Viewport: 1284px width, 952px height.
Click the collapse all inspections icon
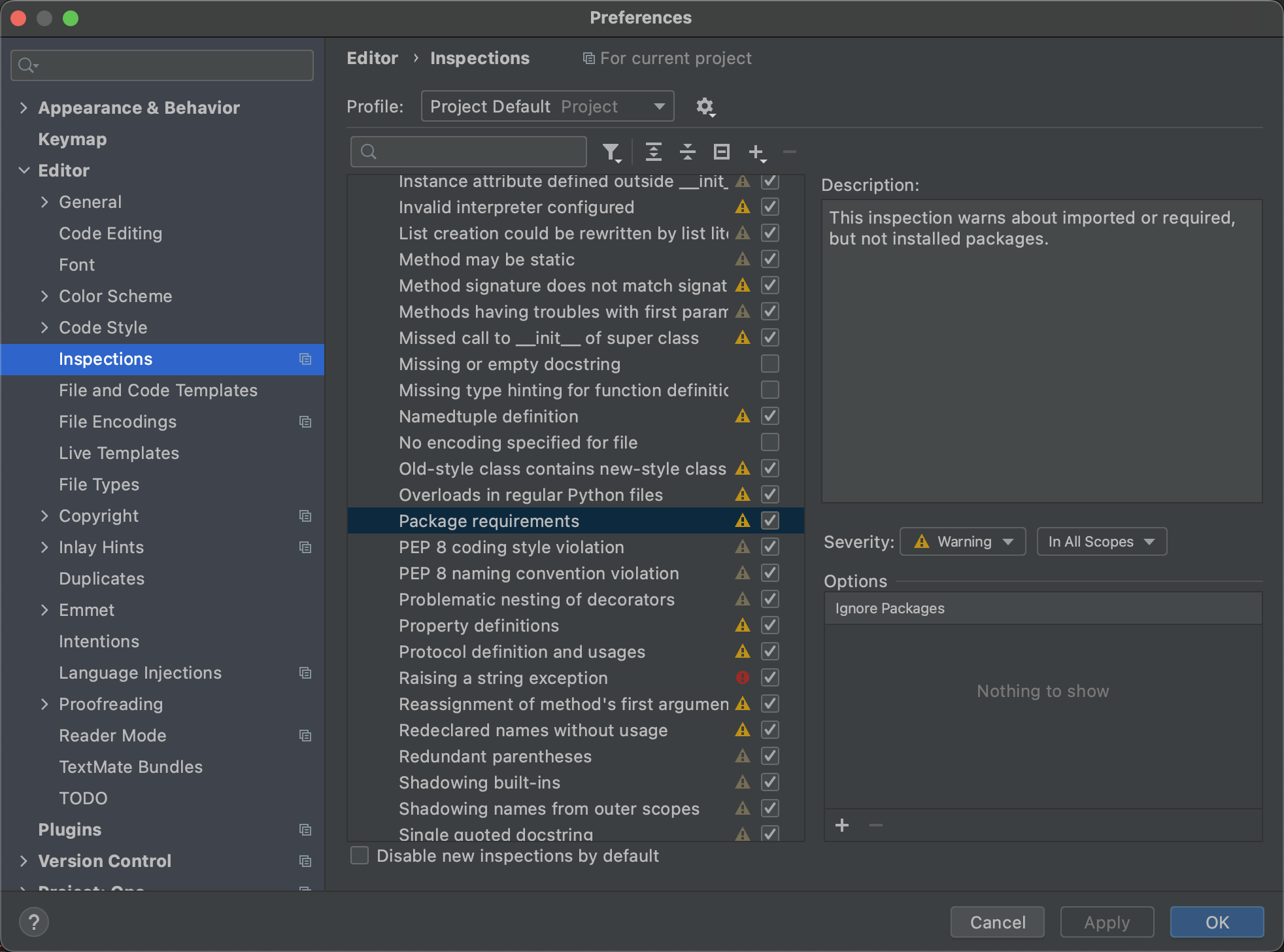click(x=687, y=152)
